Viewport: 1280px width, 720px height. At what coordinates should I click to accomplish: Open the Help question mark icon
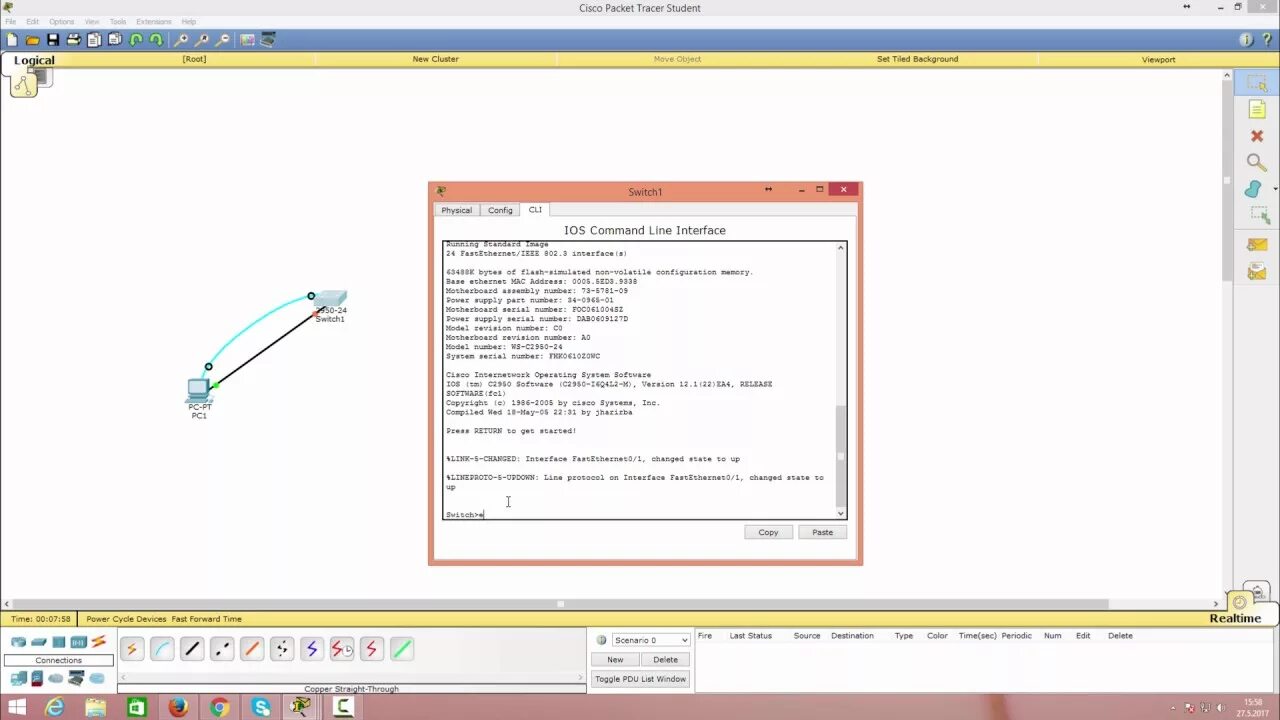pyautogui.click(x=1266, y=40)
